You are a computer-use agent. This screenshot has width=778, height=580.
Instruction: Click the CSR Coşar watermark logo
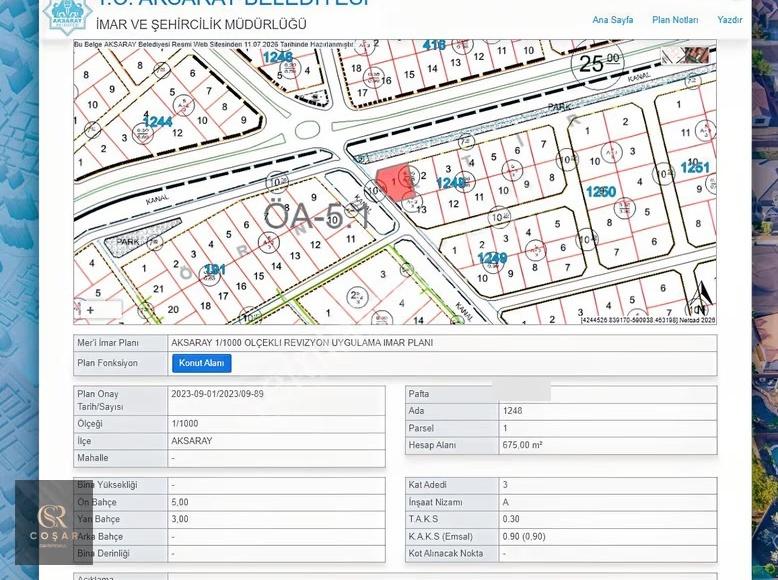point(53,522)
